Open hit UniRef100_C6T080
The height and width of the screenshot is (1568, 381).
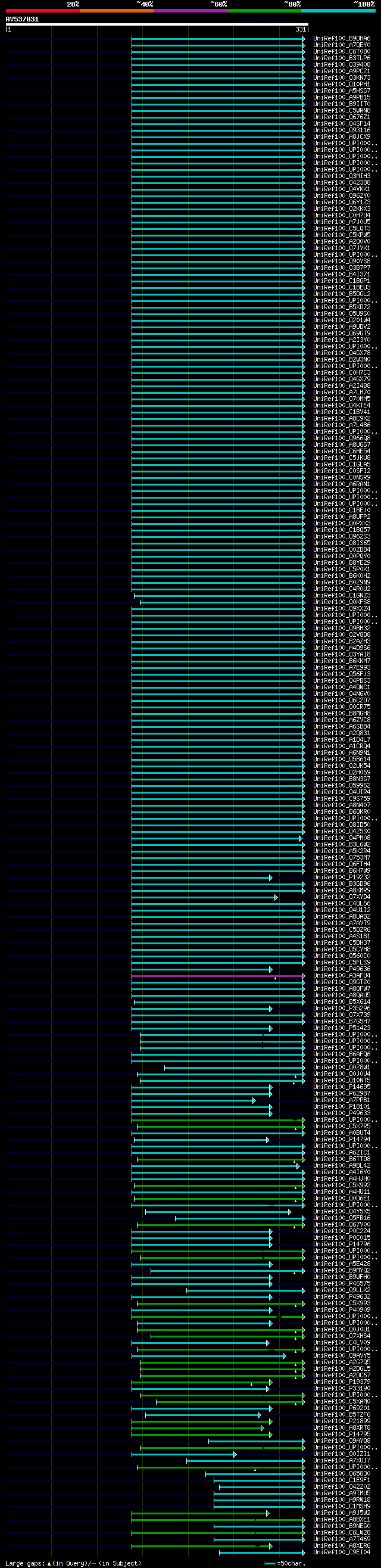coord(342,52)
